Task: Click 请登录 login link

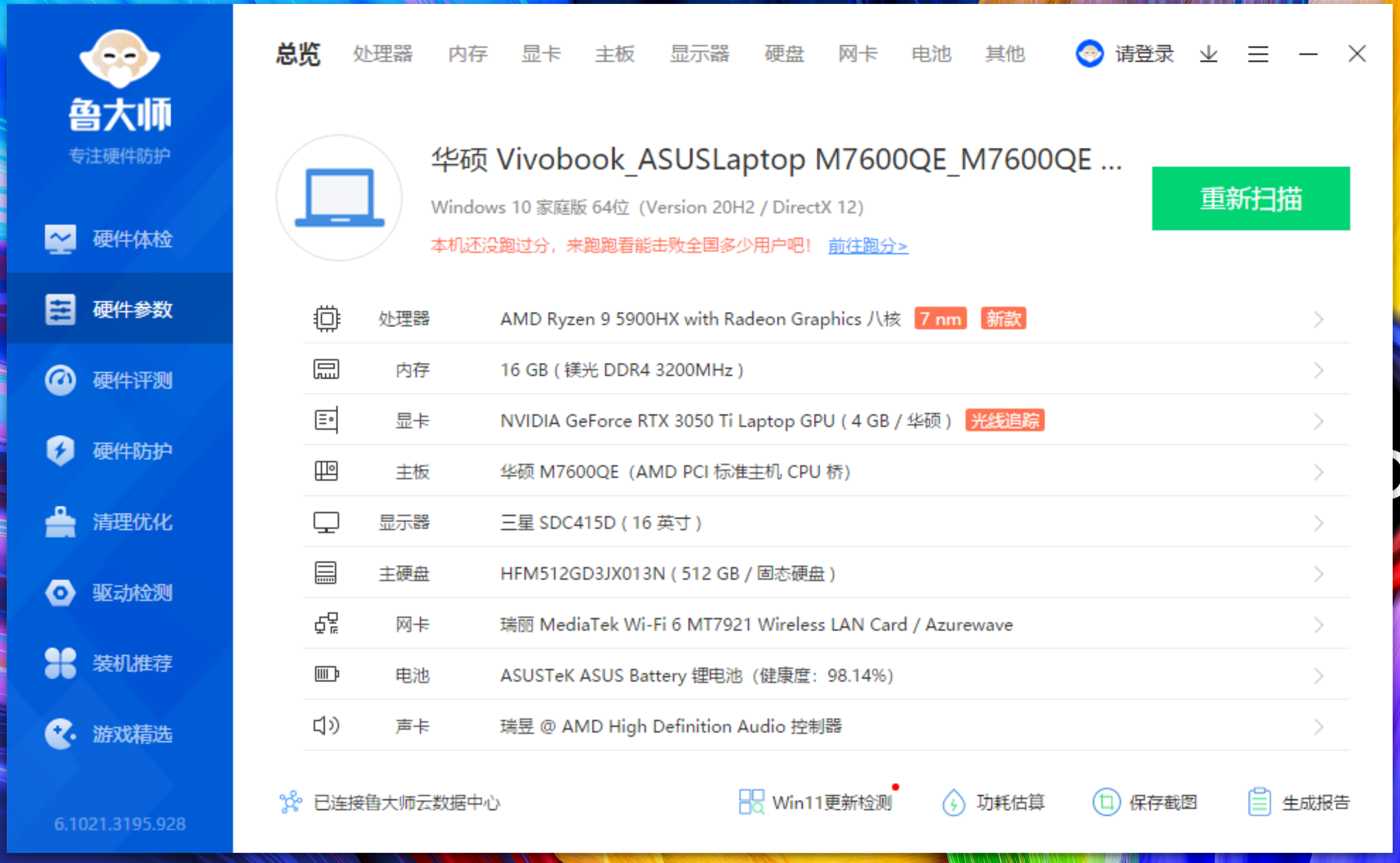Action: 1145,54
